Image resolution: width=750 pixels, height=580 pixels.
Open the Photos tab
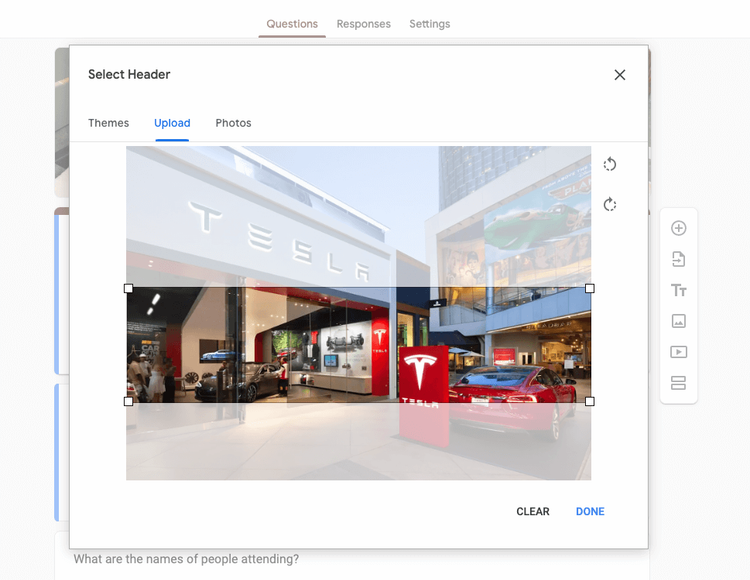pos(233,123)
